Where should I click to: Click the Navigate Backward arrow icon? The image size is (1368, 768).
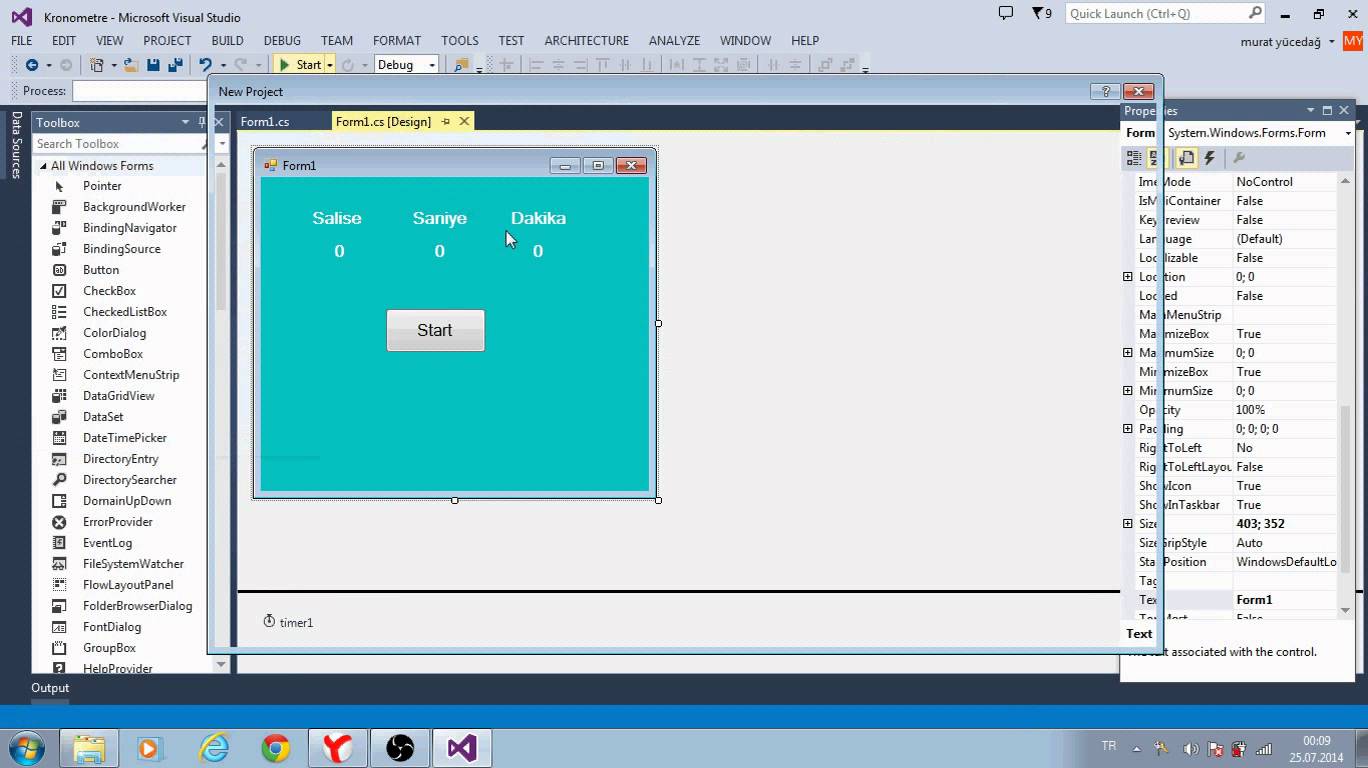pyautogui.click(x=32, y=65)
